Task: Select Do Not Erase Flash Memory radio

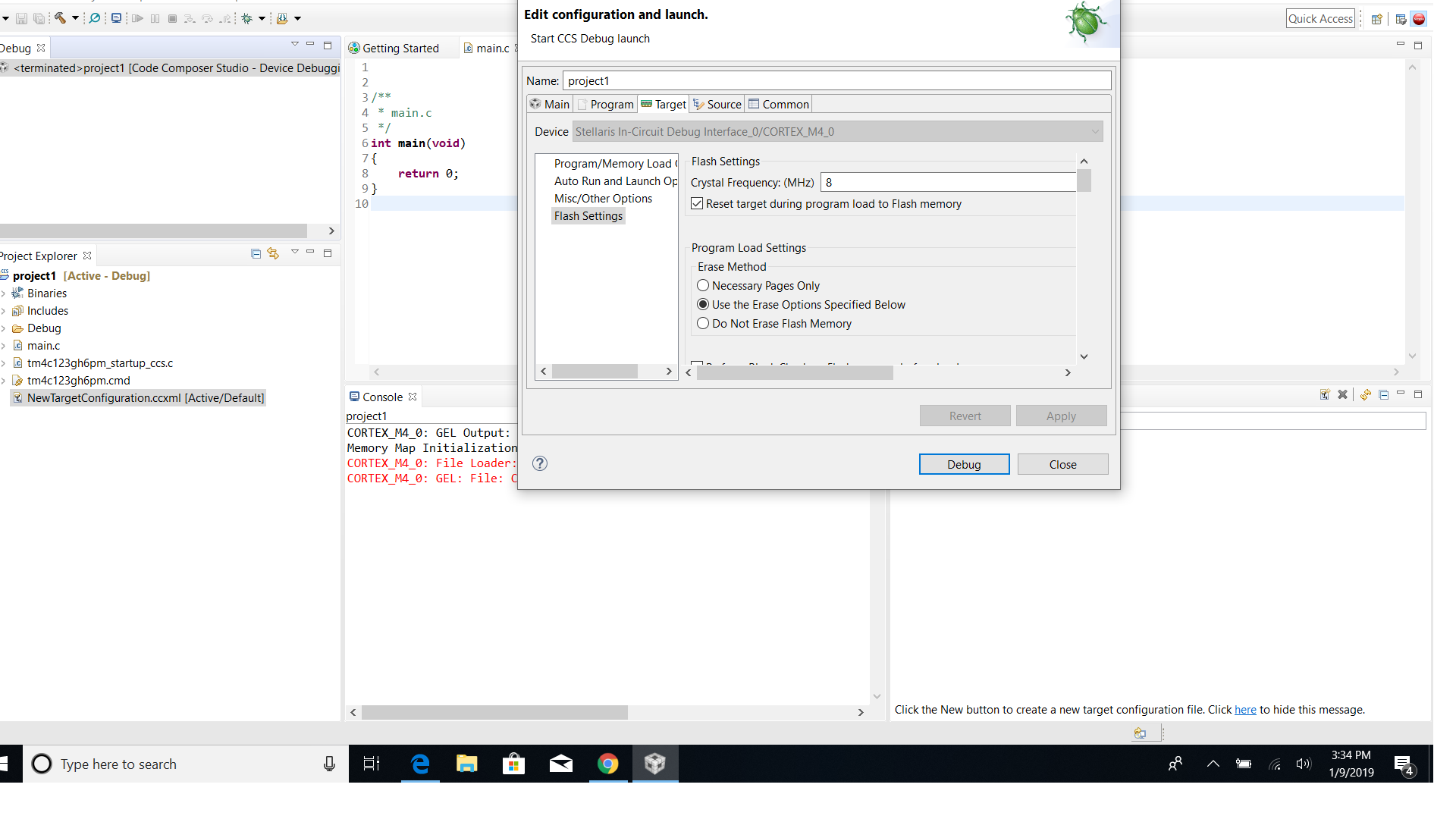Action: pos(703,324)
